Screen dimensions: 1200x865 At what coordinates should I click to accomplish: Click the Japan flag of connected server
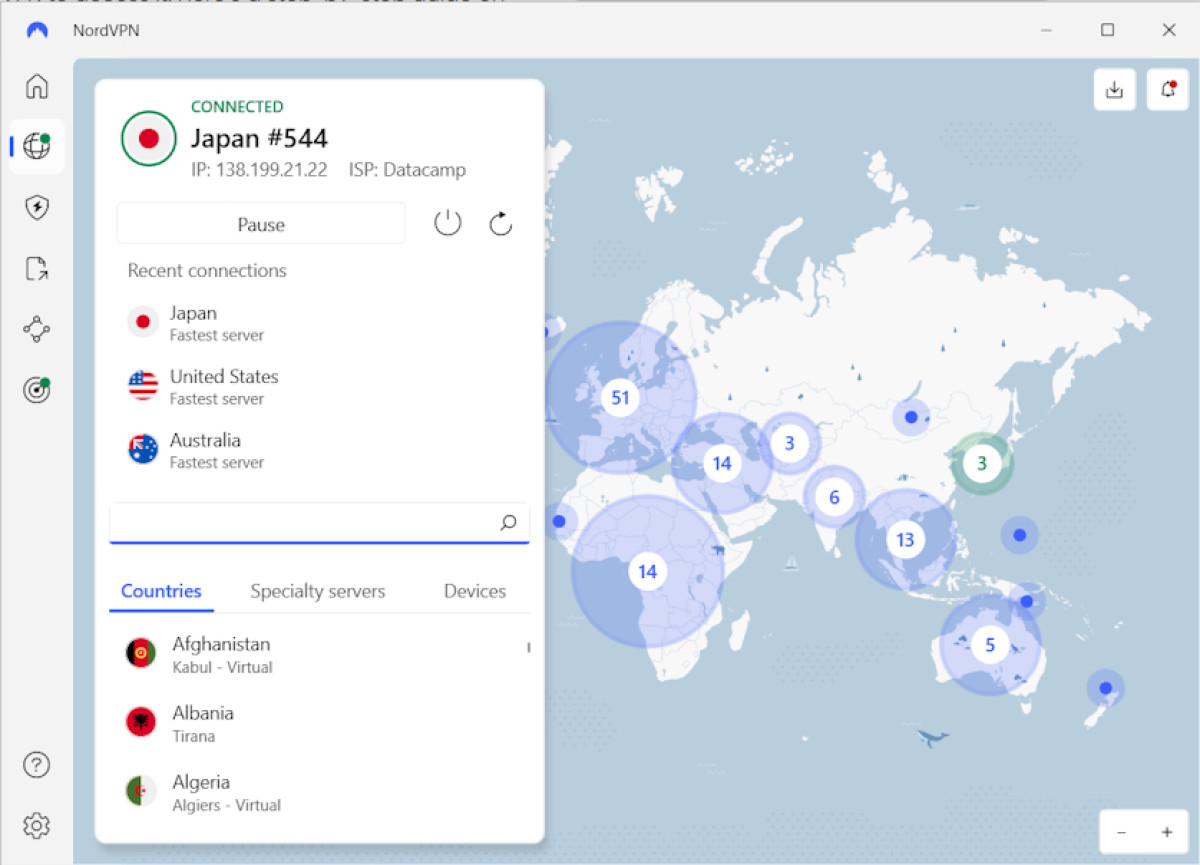pyautogui.click(x=149, y=138)
